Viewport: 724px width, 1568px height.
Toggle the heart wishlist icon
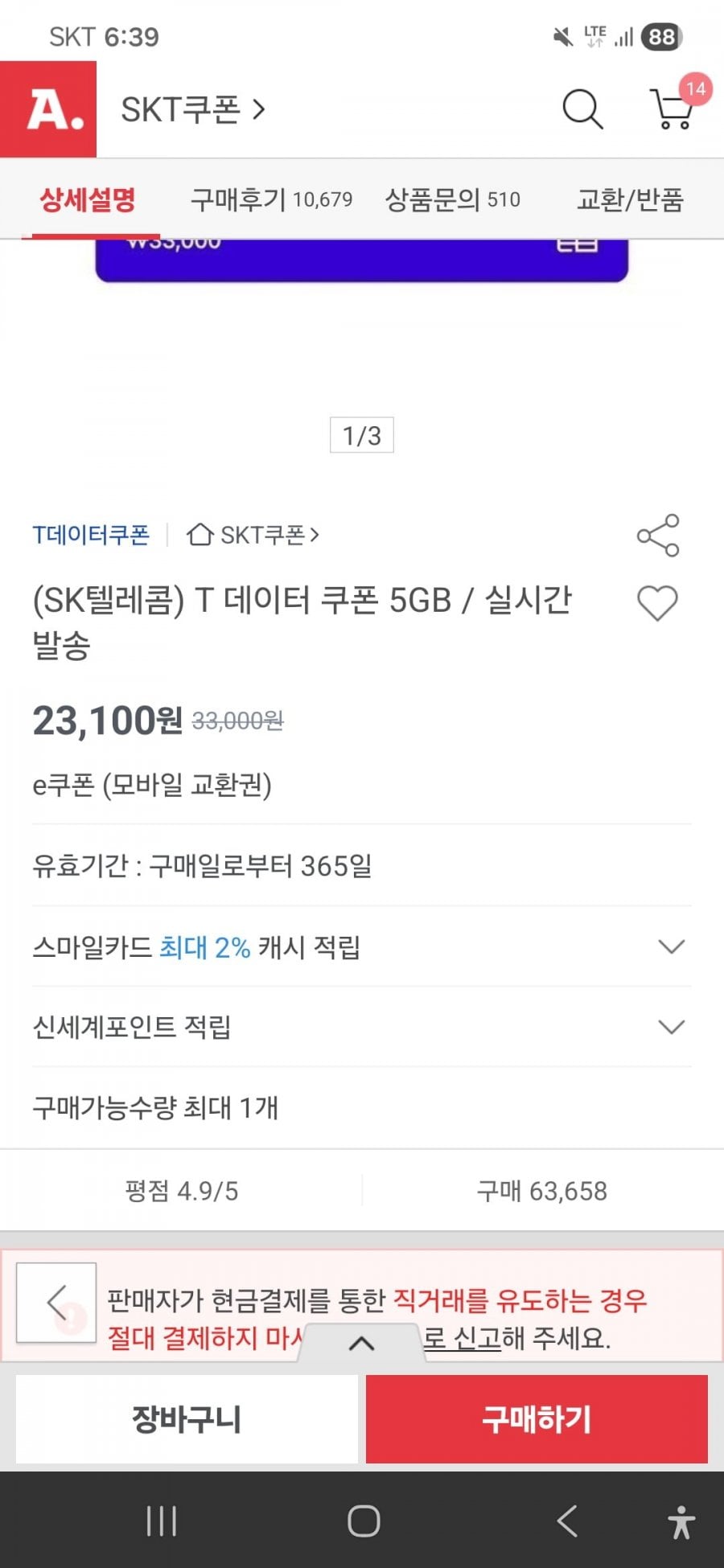(x=657, y=603)
